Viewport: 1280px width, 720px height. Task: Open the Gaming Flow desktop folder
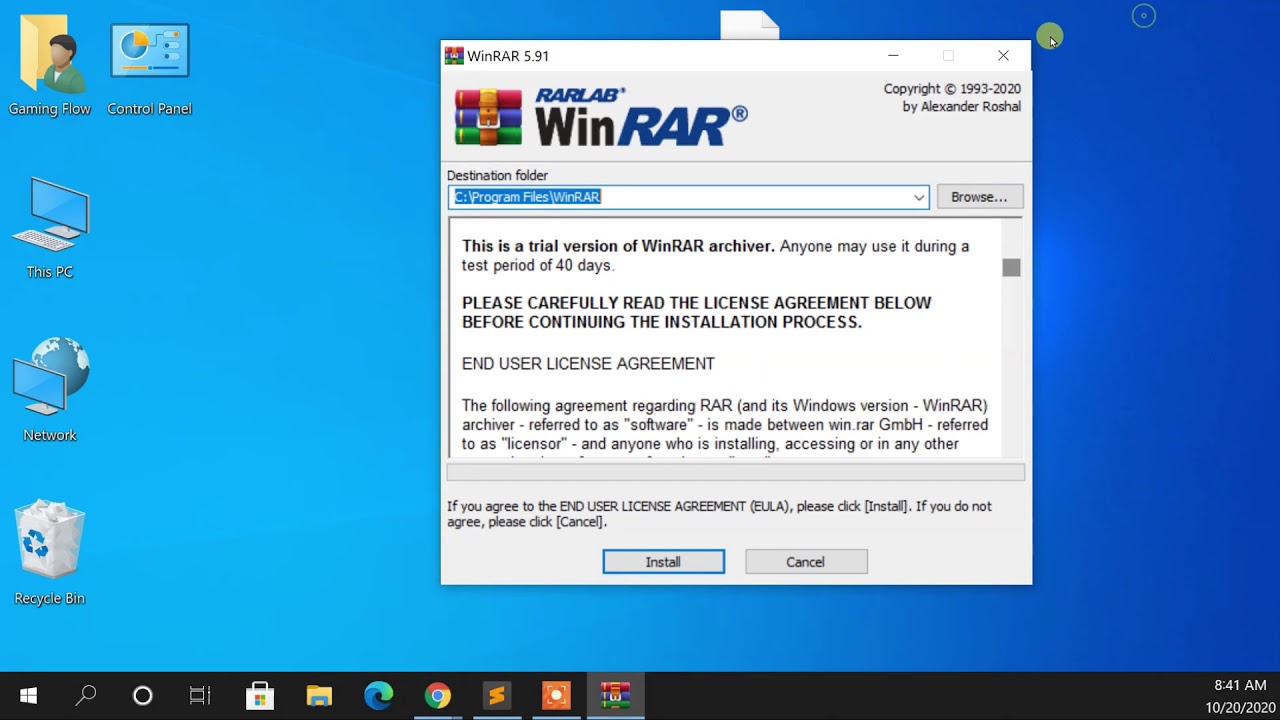tap(50, 66)
